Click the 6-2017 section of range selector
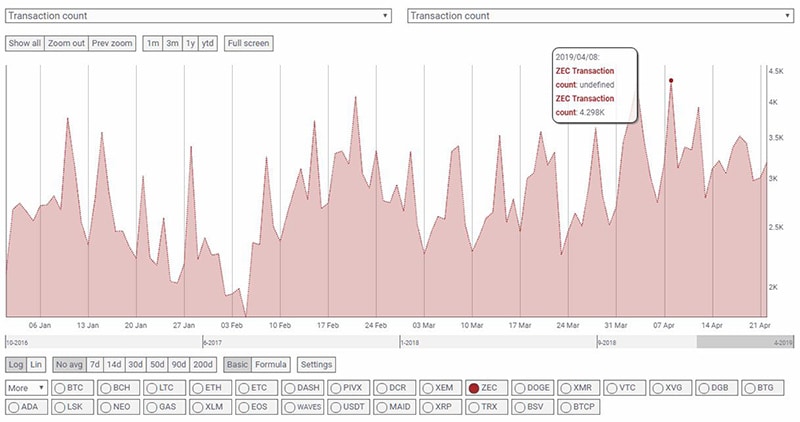Viewport: 800px width, 422px height. [x=301, y=342]
